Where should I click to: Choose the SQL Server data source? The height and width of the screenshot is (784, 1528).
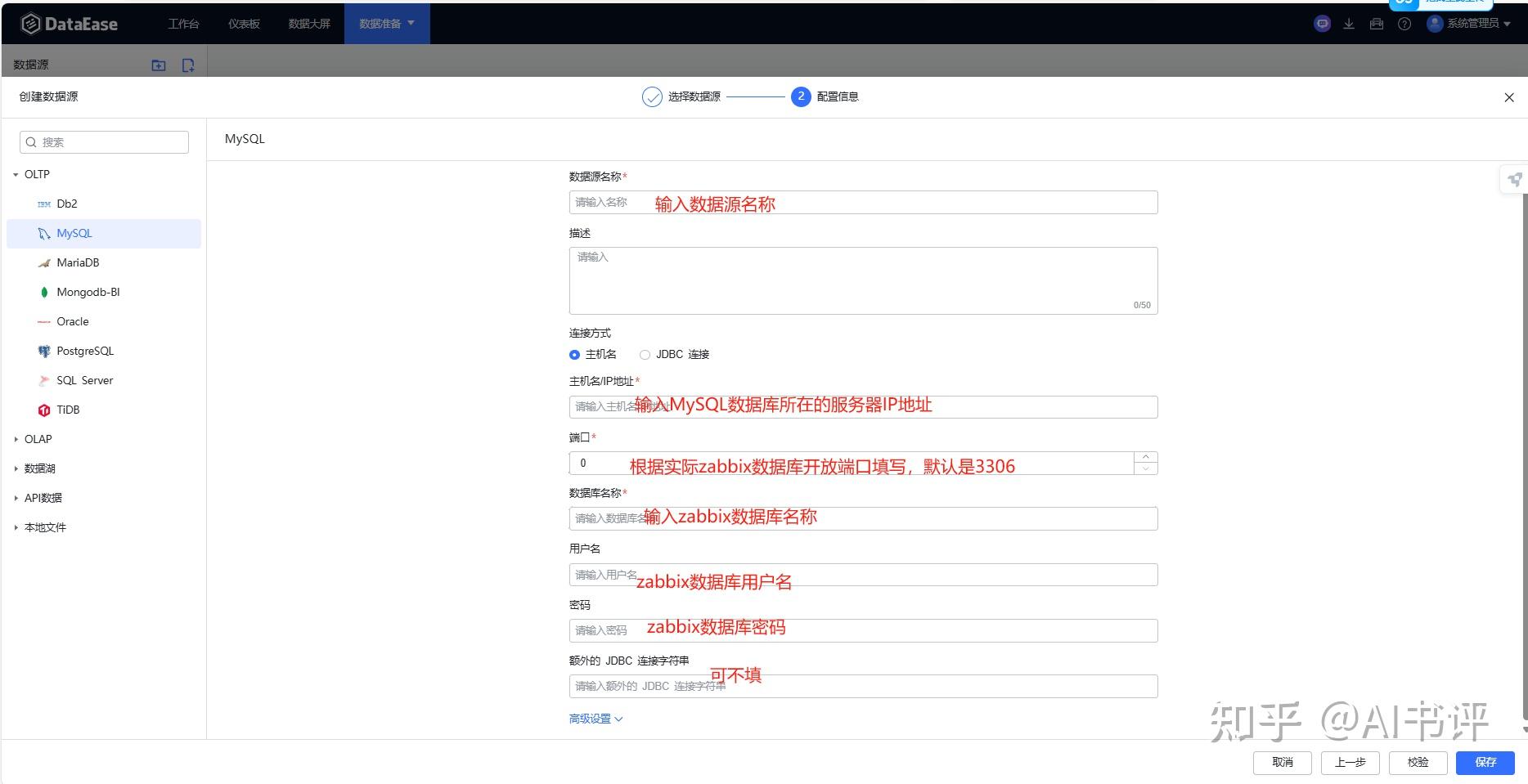pos(84,380)
